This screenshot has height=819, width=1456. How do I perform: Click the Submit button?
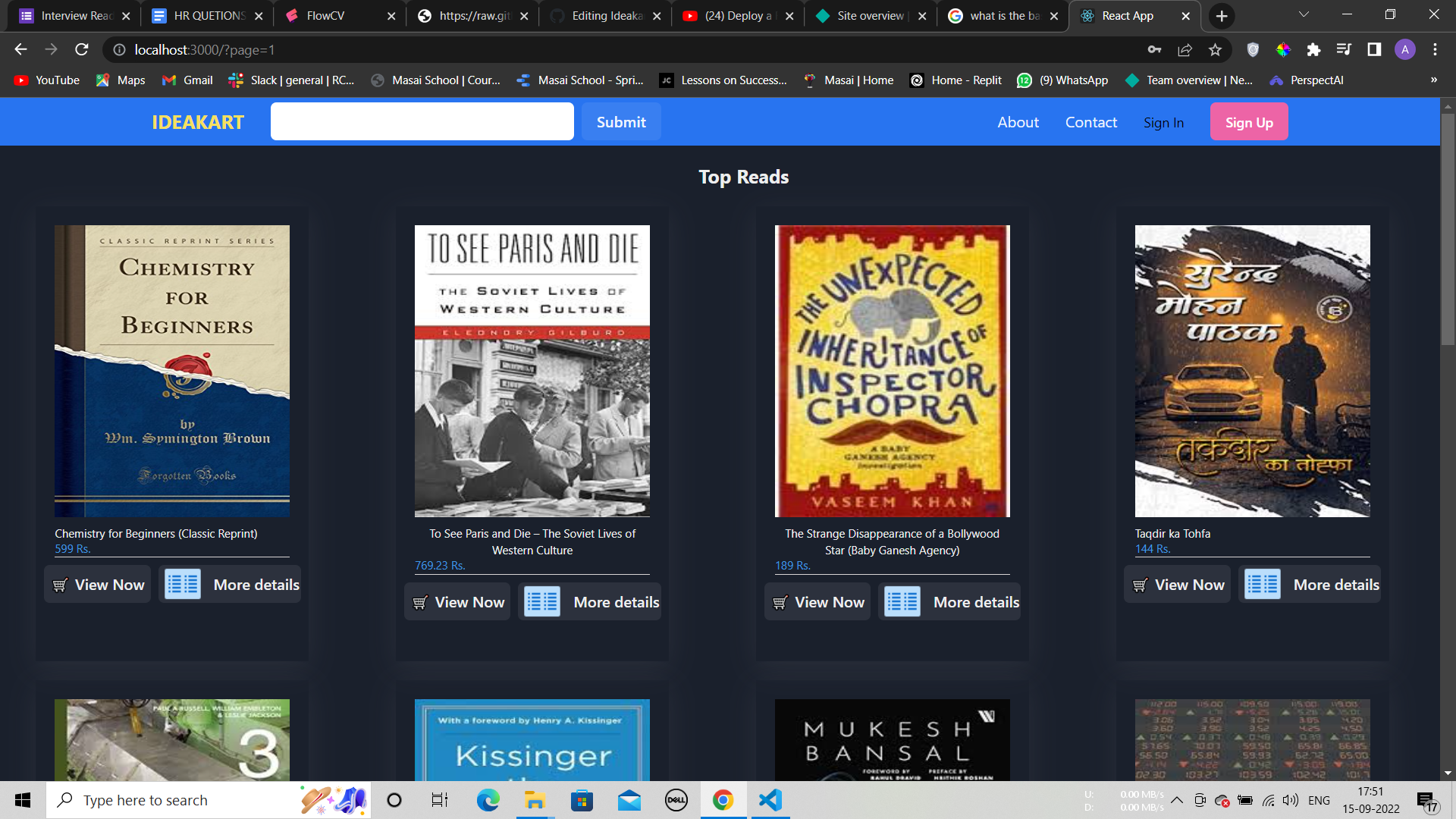point(620,121)
